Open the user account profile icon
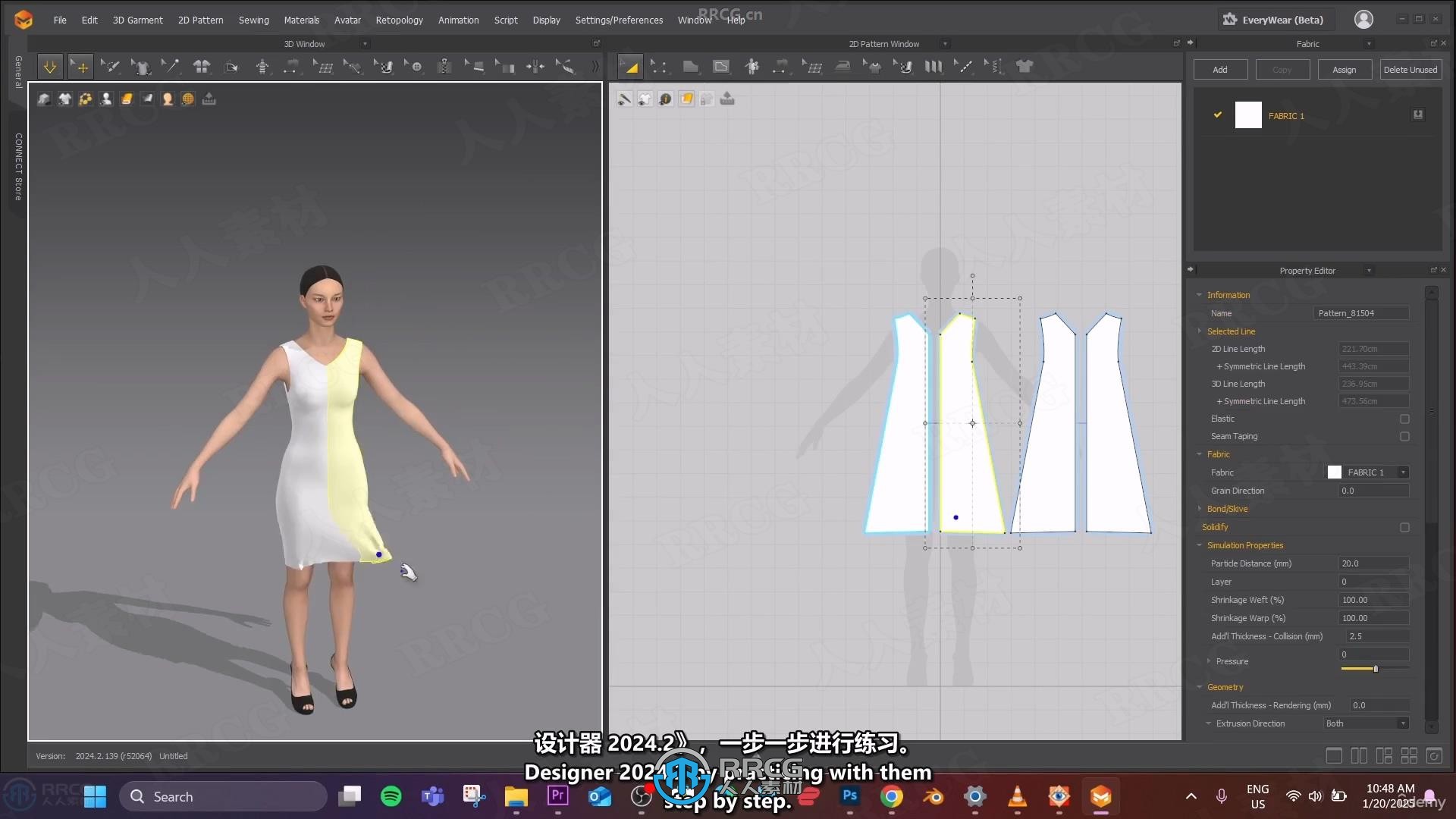Viewport: 1456px width, 819px height. tap(1363, 20)
